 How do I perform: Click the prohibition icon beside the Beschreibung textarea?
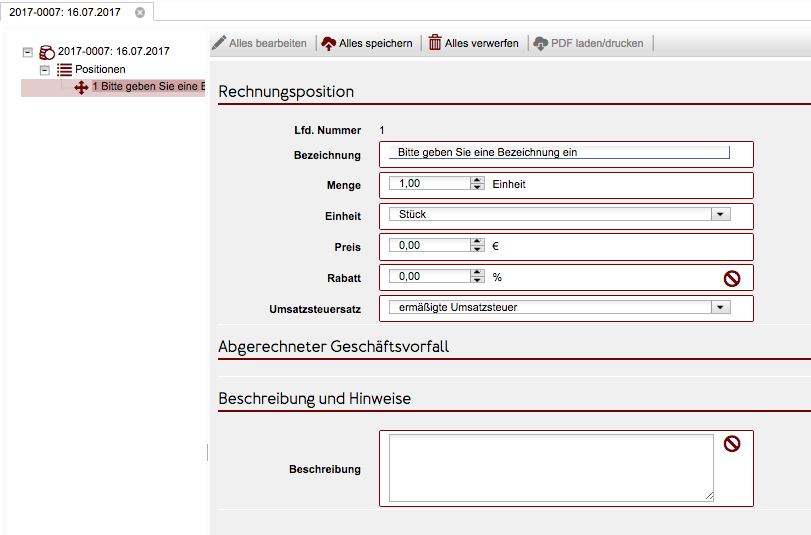point(731,444)
